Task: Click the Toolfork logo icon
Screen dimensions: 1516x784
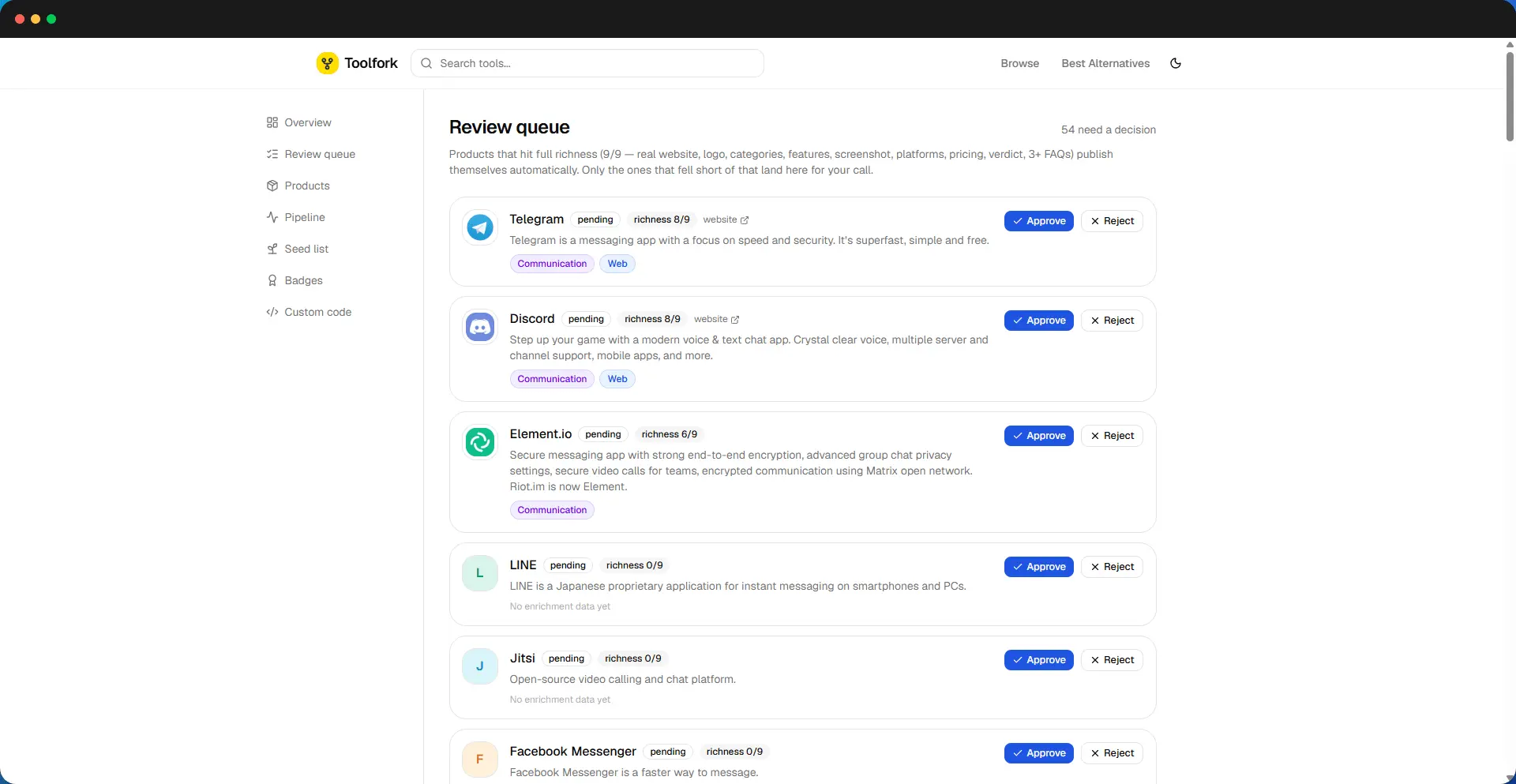Action: (x=327, y=63)
